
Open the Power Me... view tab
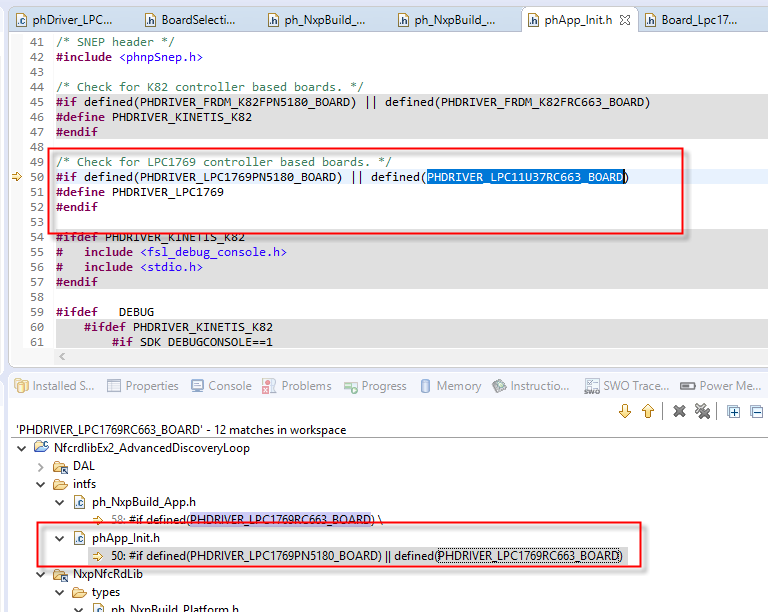[721, 386]
